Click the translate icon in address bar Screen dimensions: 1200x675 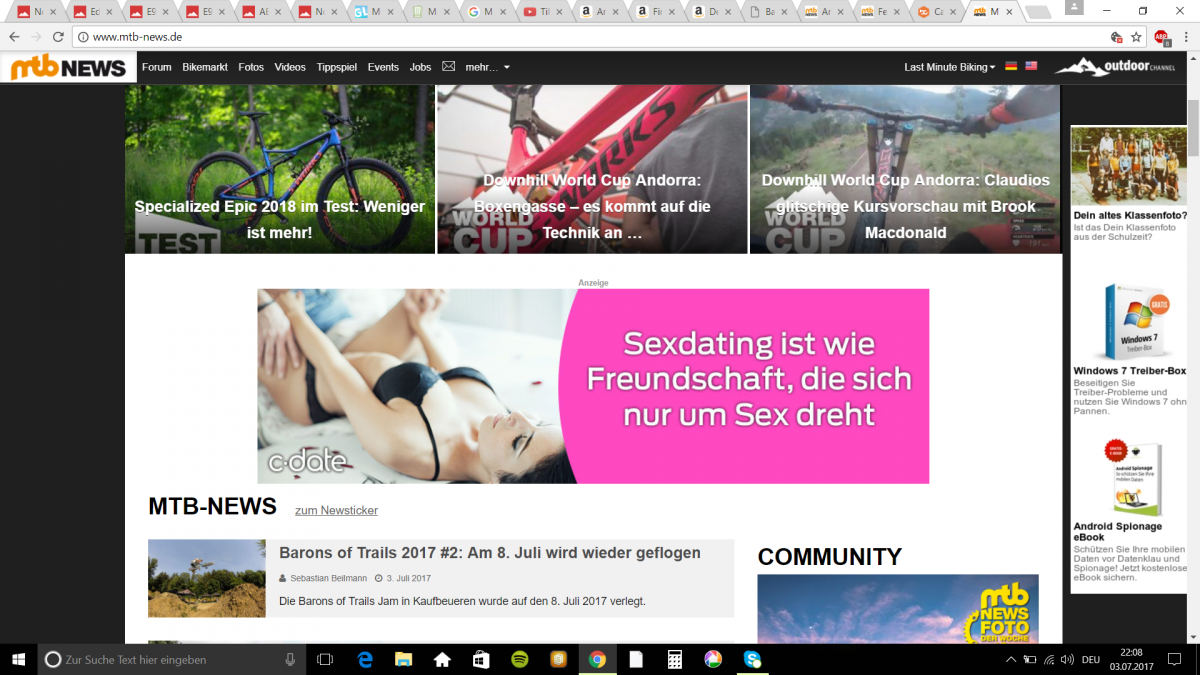[1116, 37]
